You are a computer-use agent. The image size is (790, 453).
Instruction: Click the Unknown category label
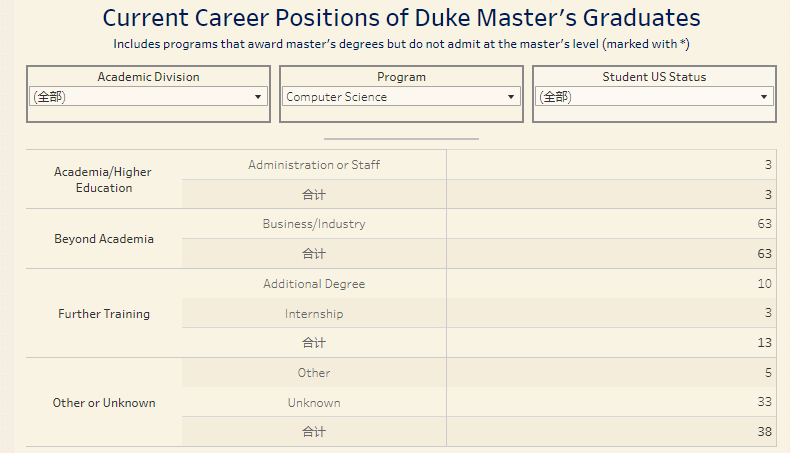[x=314, y=403]
